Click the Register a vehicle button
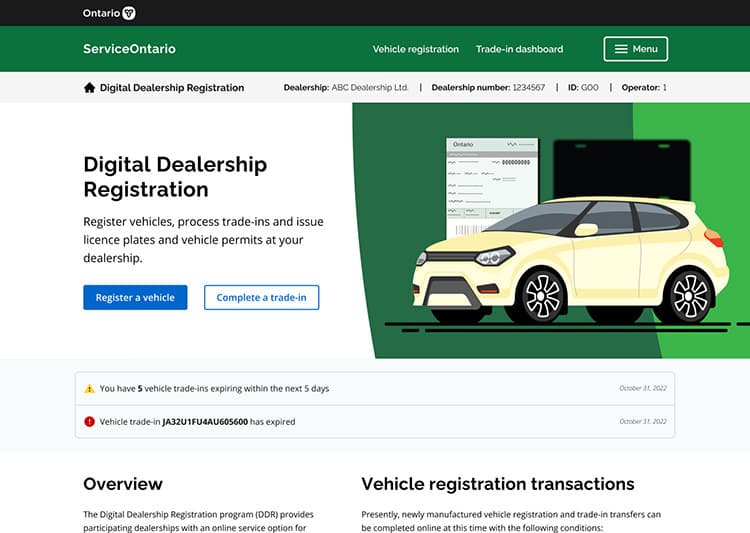The image size is (750, 533). (x=135, y=298)
